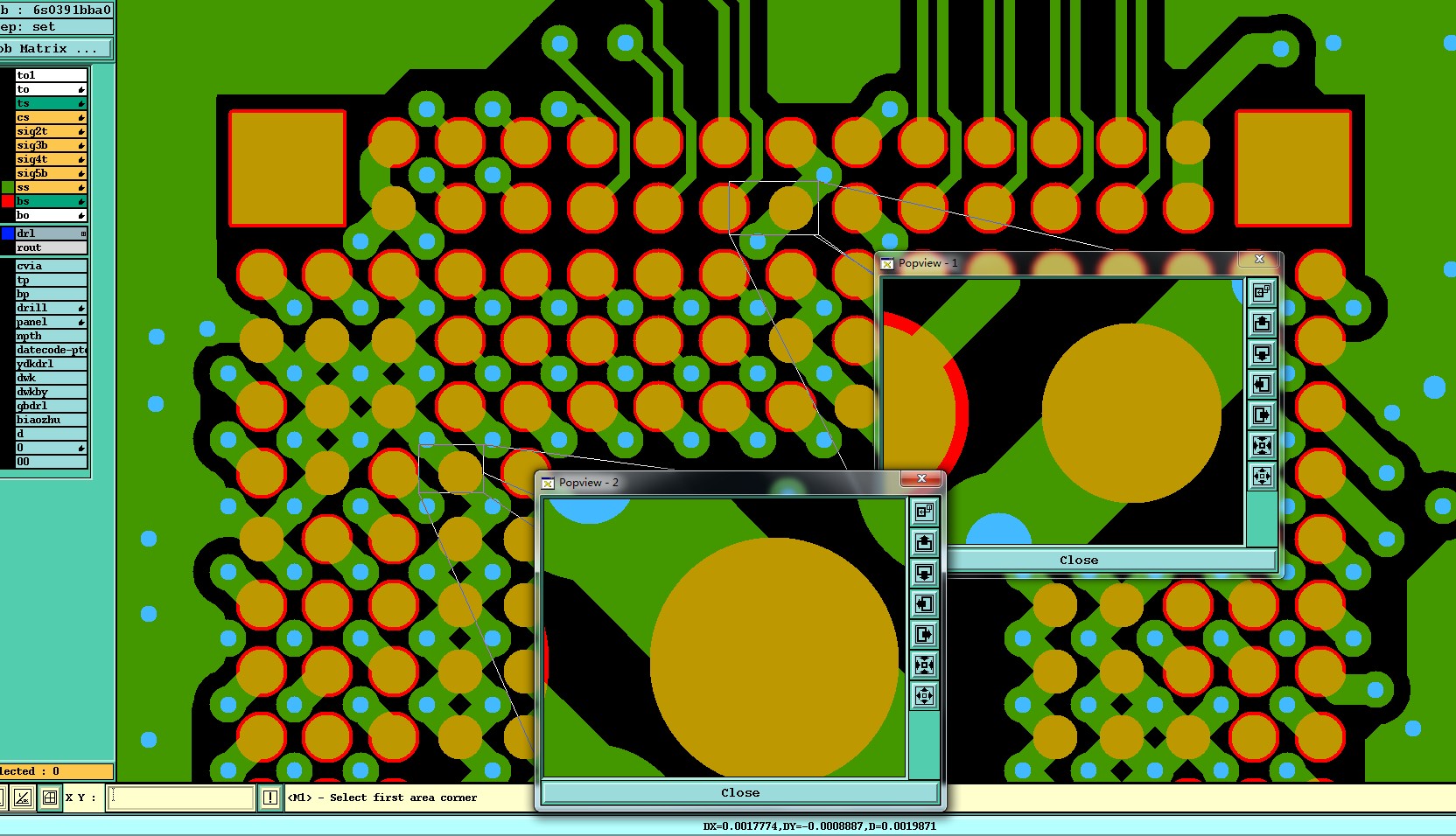Click the zoom-in arrows icon in Popview - 2
Viewport: 1456px width, 836px height.
click(x=924, y=665)
